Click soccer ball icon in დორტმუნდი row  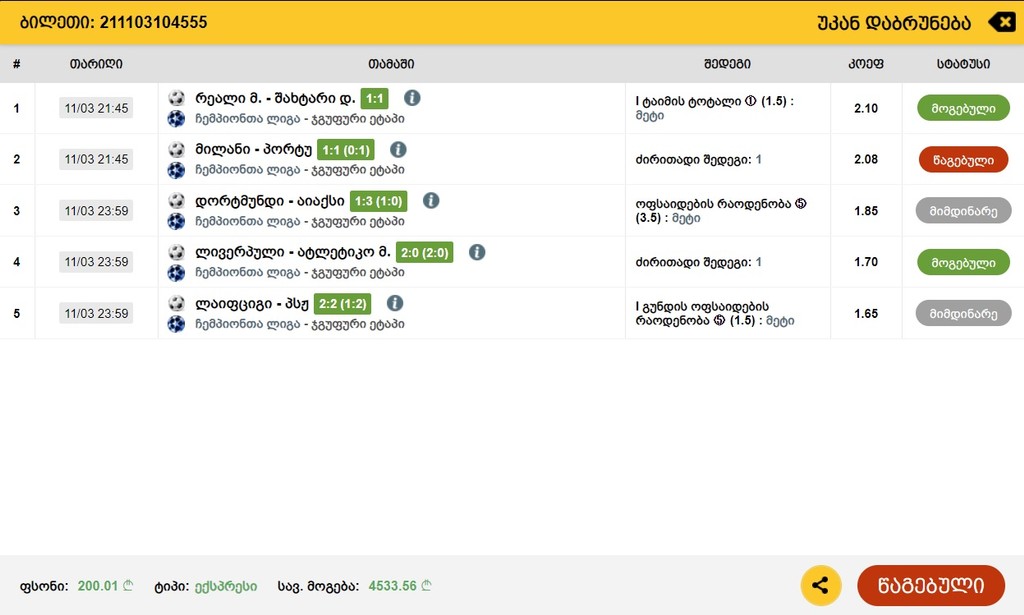[176, 200]
